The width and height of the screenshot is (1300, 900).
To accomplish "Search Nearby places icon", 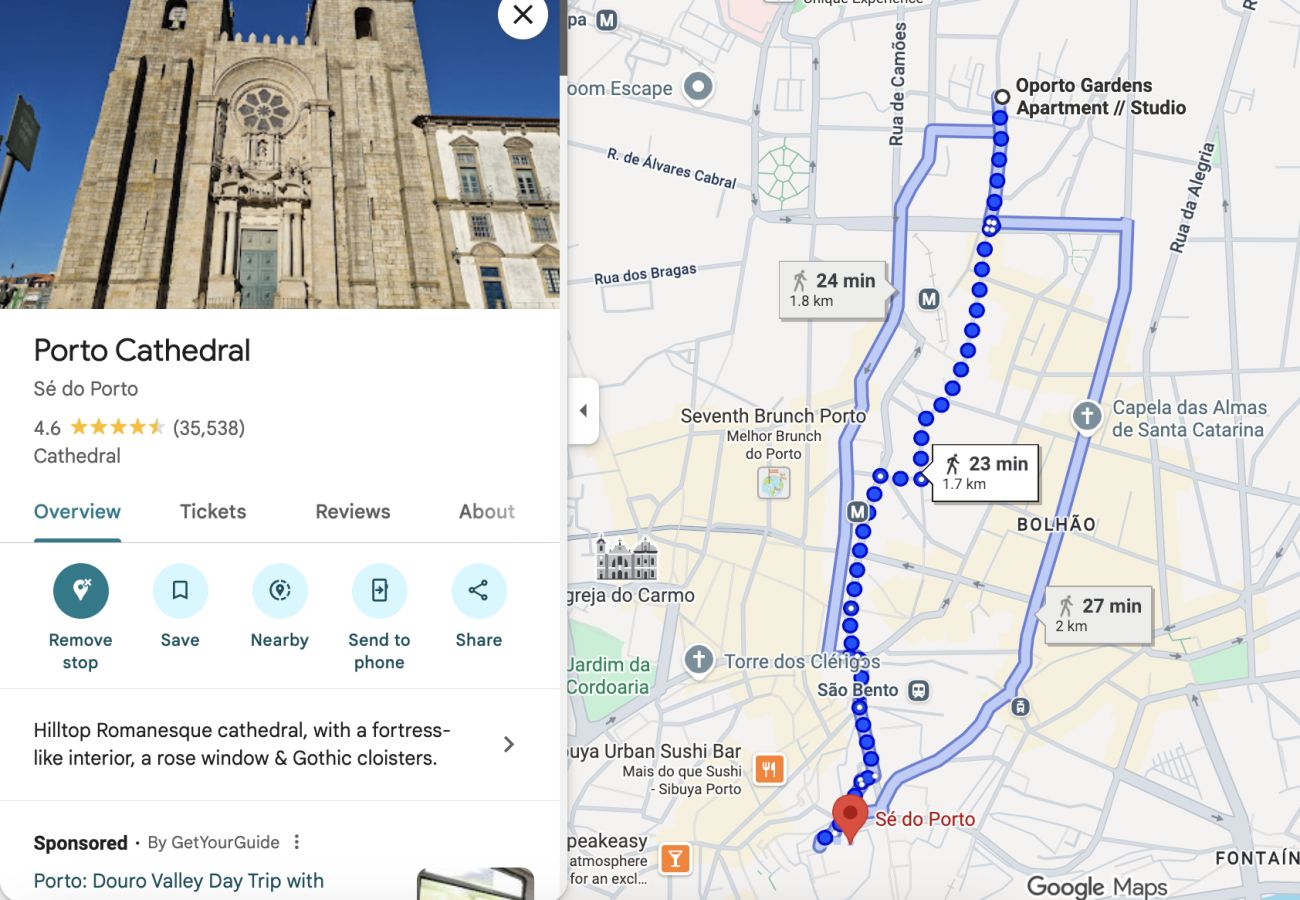I will click(x=279, y=591).
